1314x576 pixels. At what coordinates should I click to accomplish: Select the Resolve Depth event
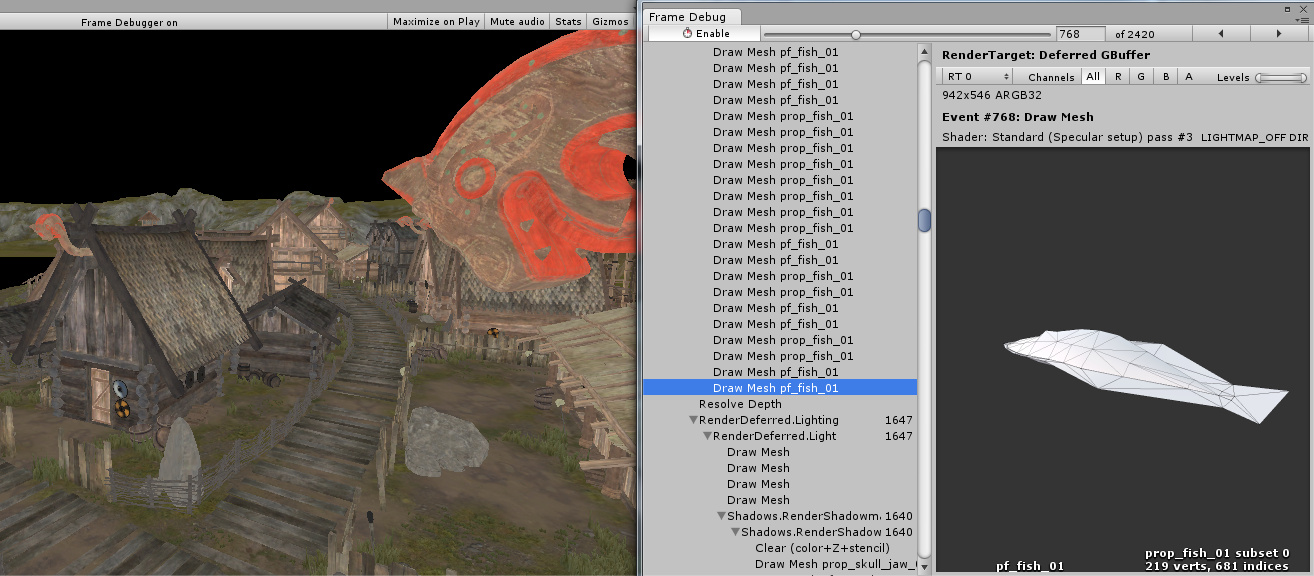[740, 404]
